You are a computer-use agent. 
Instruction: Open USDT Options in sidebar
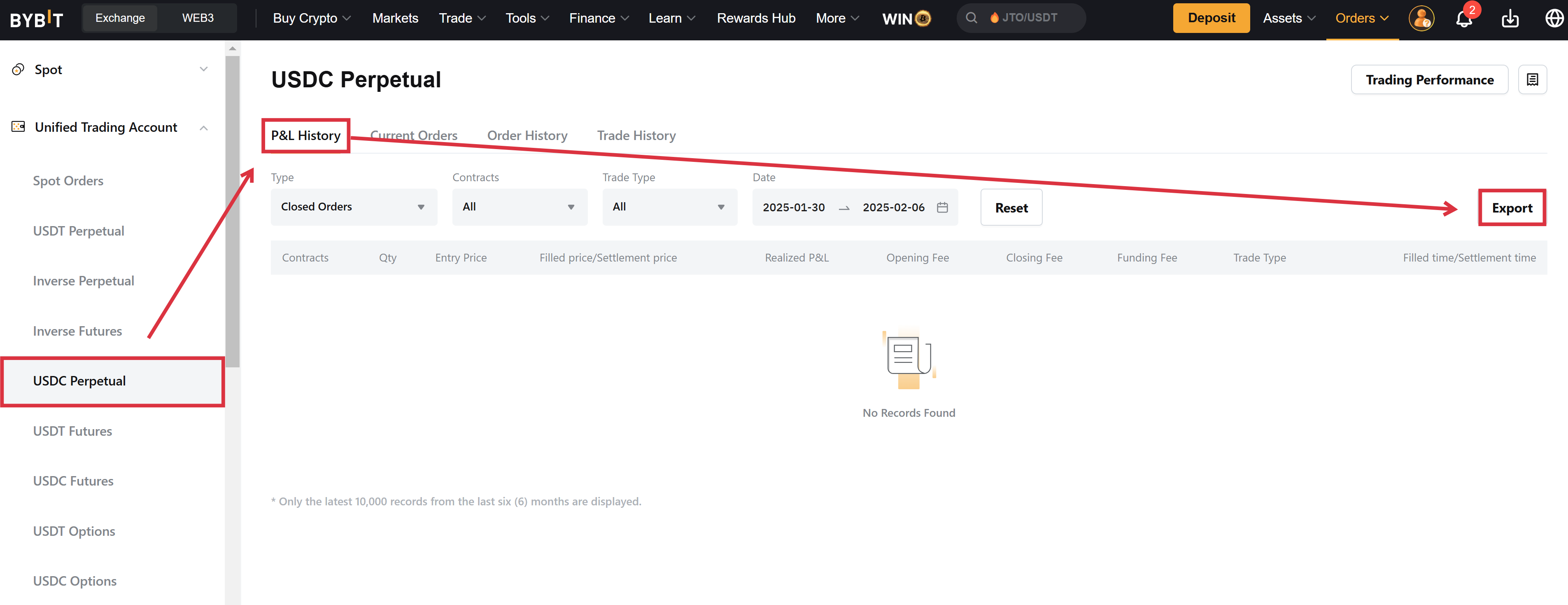(74, 531)
